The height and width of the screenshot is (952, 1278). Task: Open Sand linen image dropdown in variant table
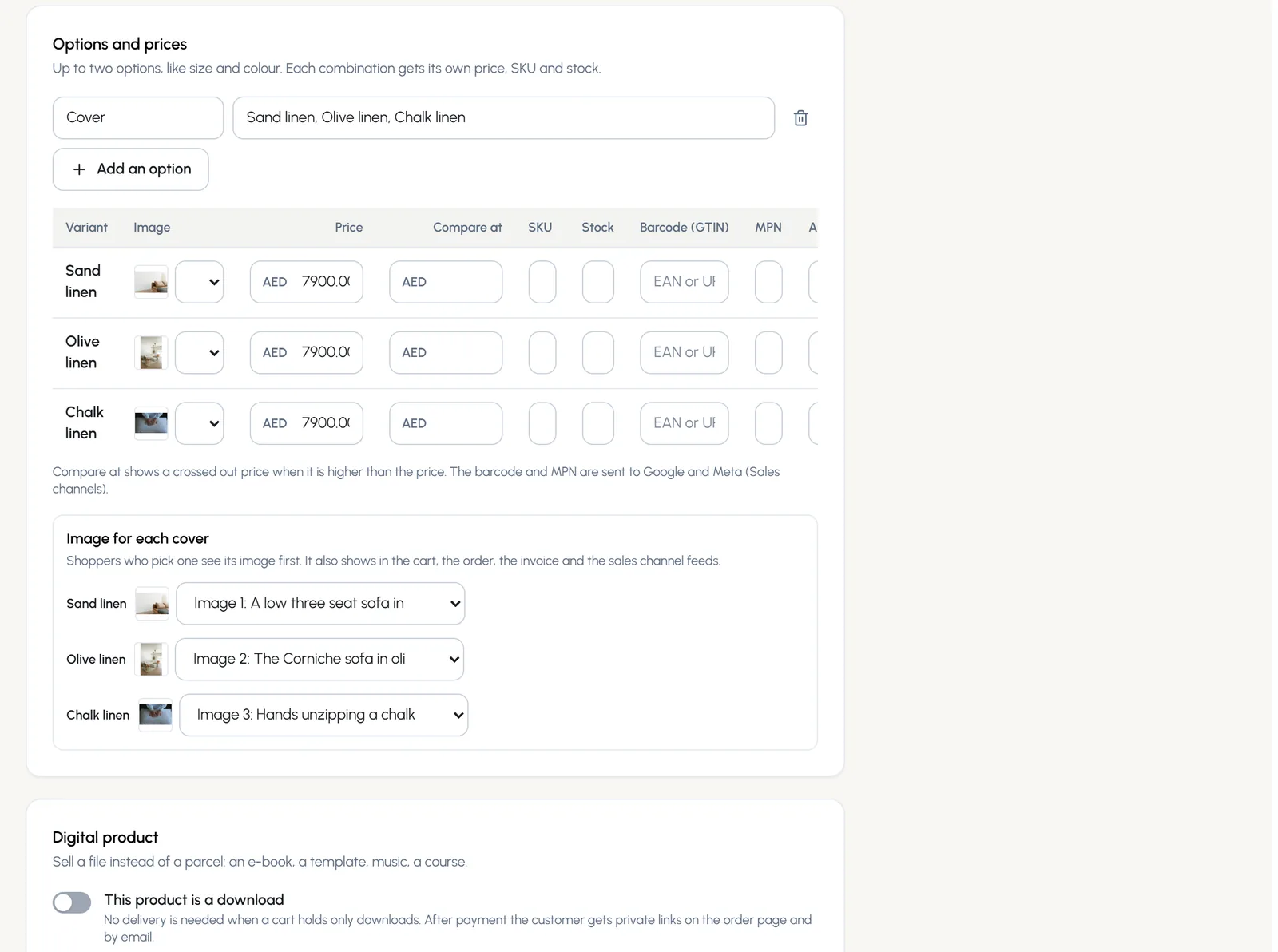pyautogui.click(x=200, y=282)
